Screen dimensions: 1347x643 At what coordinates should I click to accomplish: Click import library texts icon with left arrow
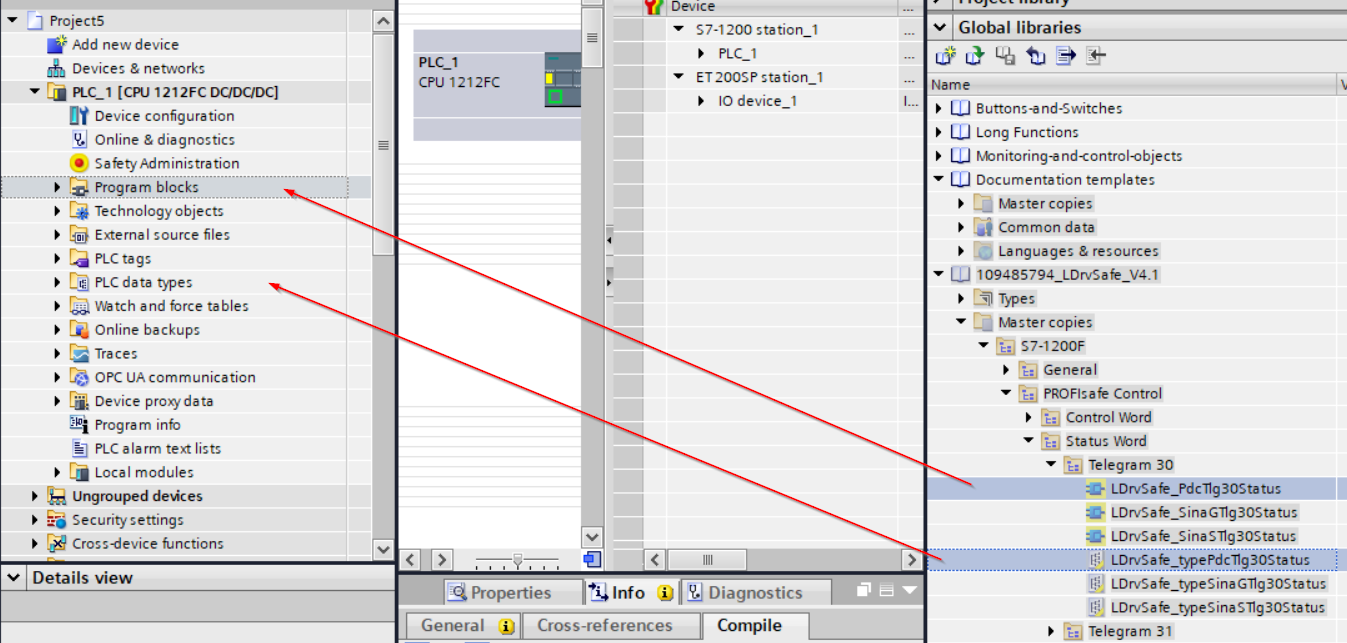pos(1096,57)
